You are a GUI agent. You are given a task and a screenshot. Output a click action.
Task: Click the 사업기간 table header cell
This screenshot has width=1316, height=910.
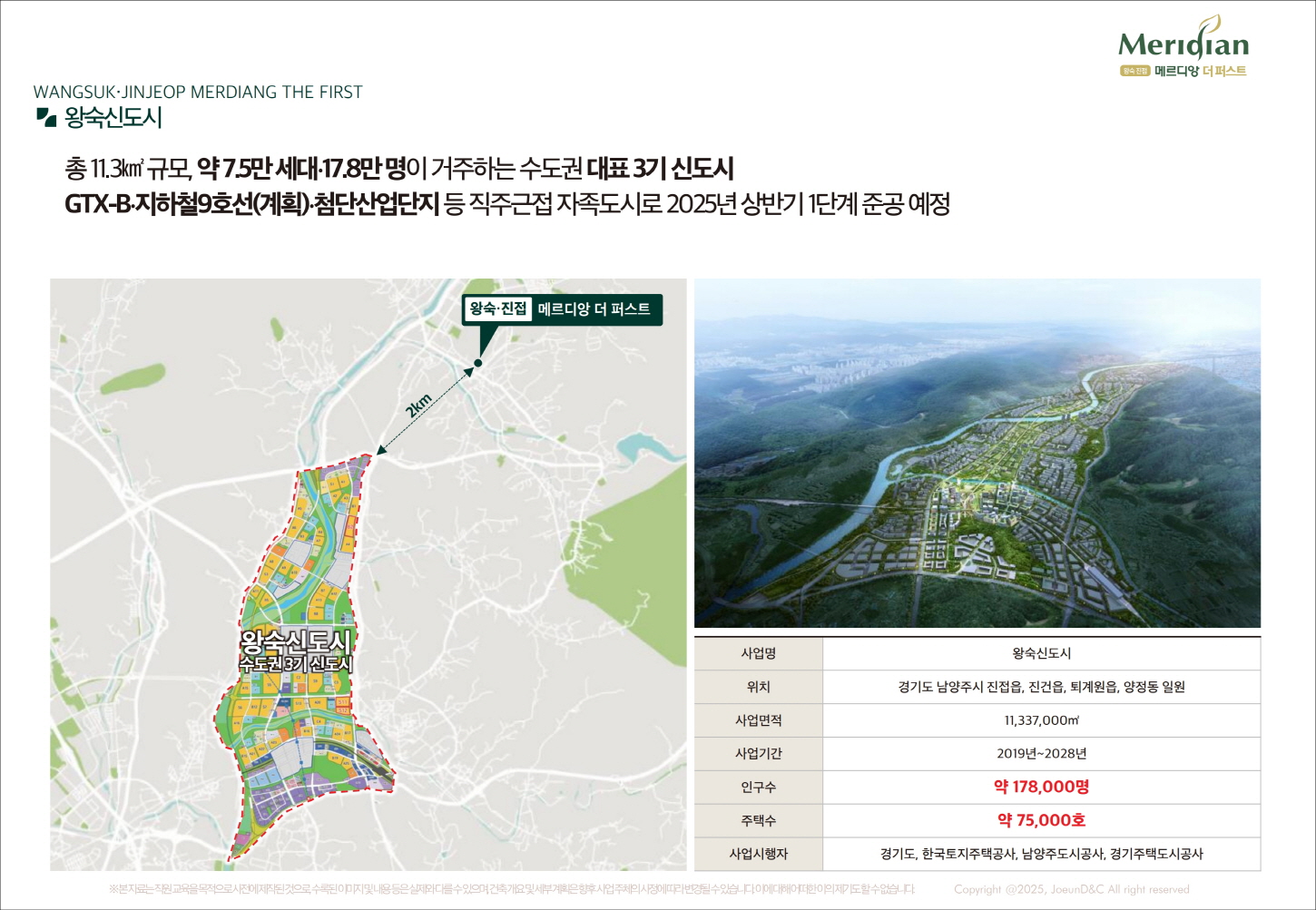coord(759,753)
